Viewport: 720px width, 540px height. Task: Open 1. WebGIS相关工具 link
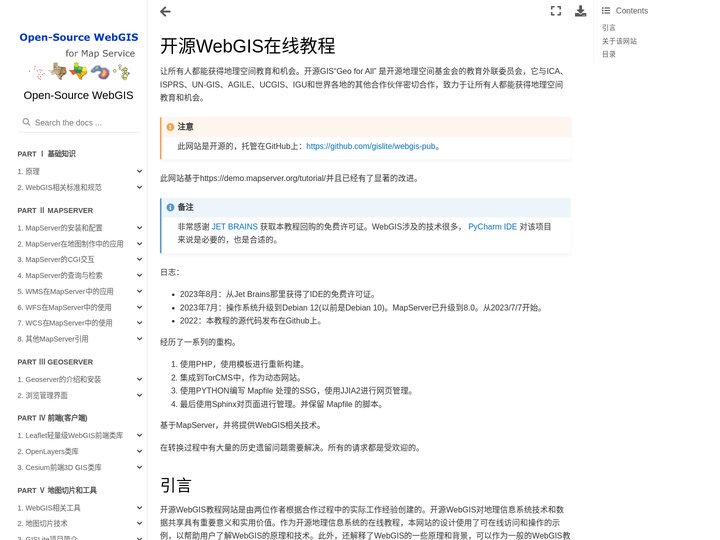(49, 508)
